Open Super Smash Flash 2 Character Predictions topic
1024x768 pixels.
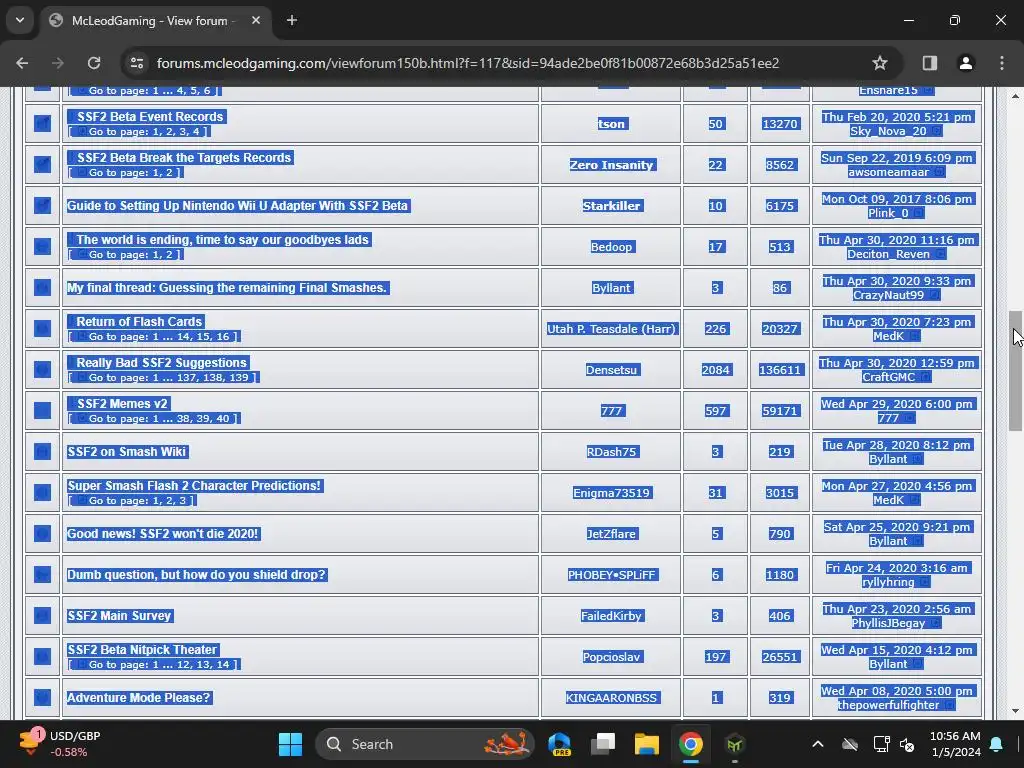point(195,486)
